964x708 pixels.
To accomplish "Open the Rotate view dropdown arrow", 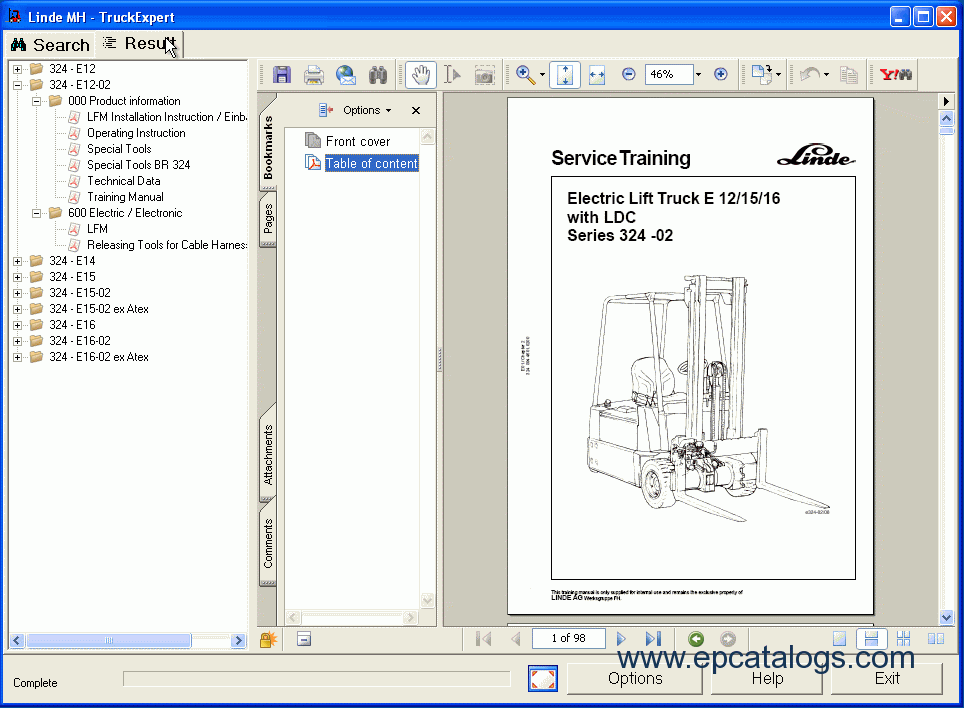I will coord(778,75).
